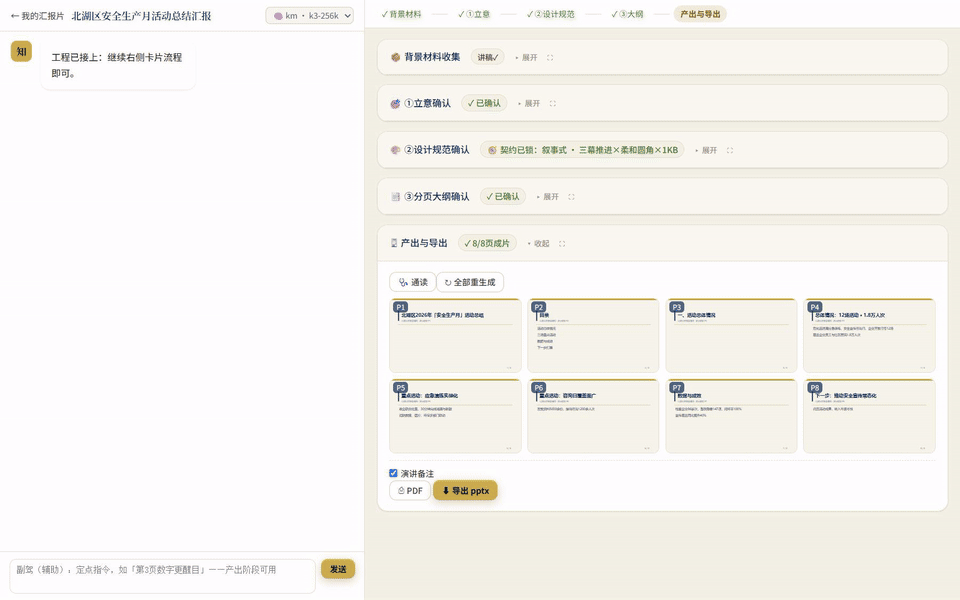This screenshot has height=600, width=960.
Task: Expand the ③分页大纲确认 card via 展开
Action: click(x=550, y=197)
